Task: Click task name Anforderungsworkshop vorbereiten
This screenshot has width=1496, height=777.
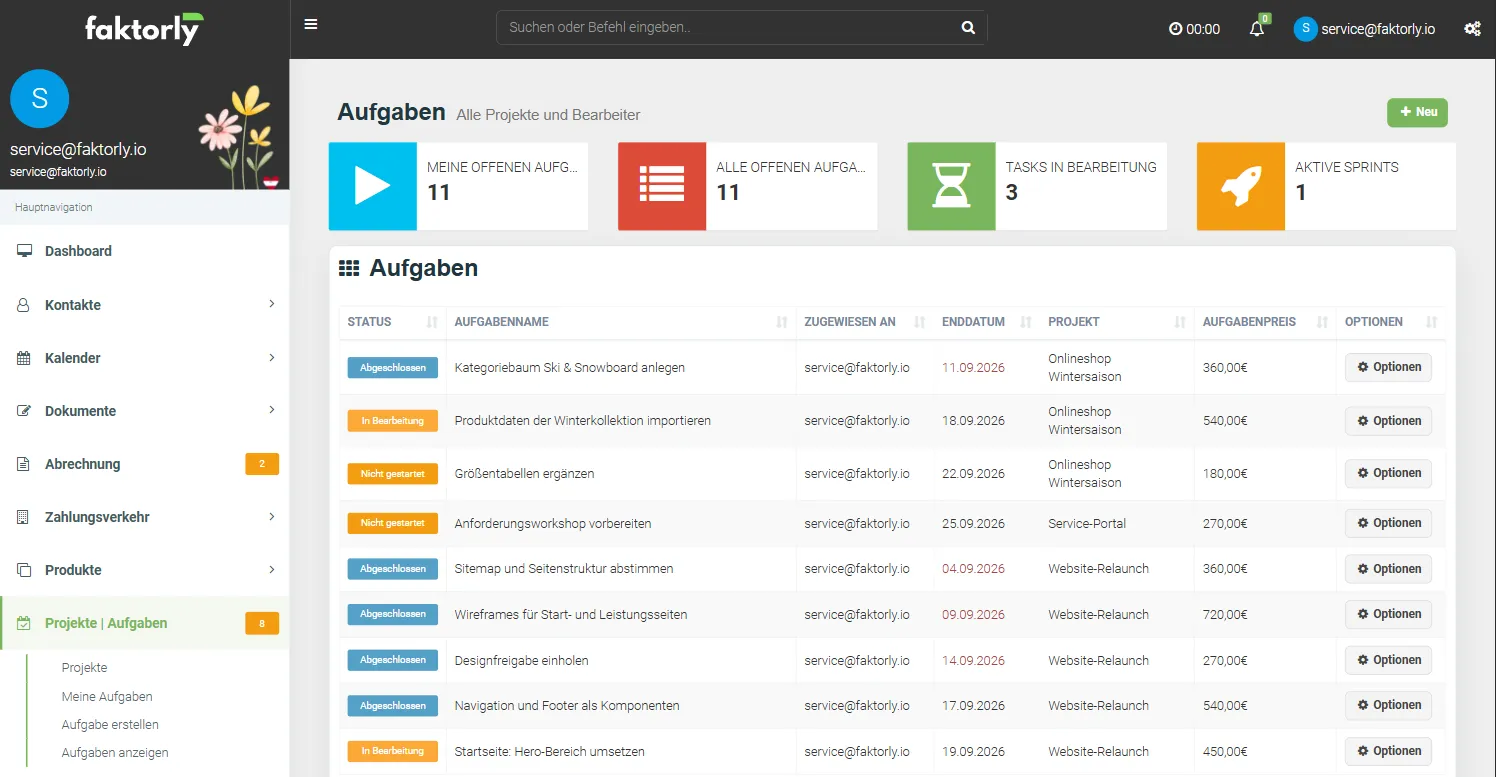Action: (x=553, y=524)
